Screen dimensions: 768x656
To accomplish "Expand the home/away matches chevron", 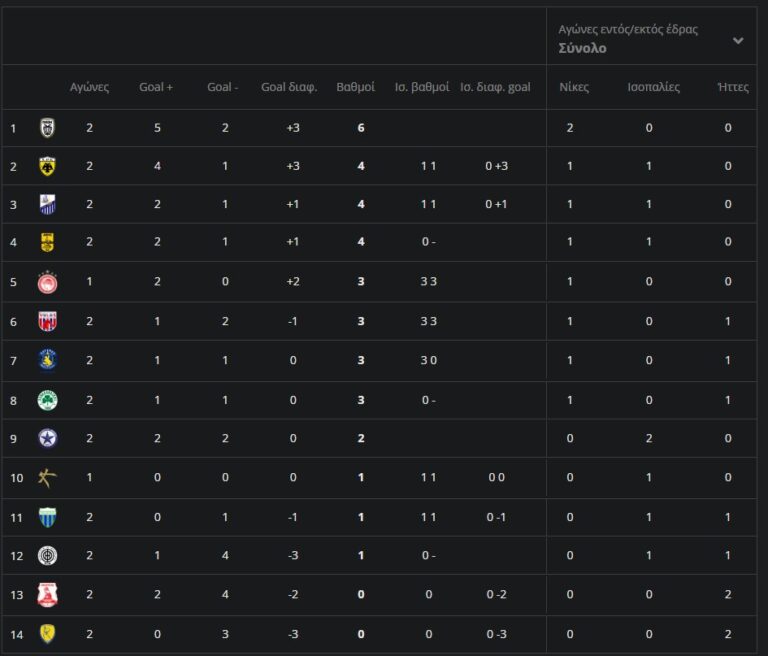I will (738, 40).
